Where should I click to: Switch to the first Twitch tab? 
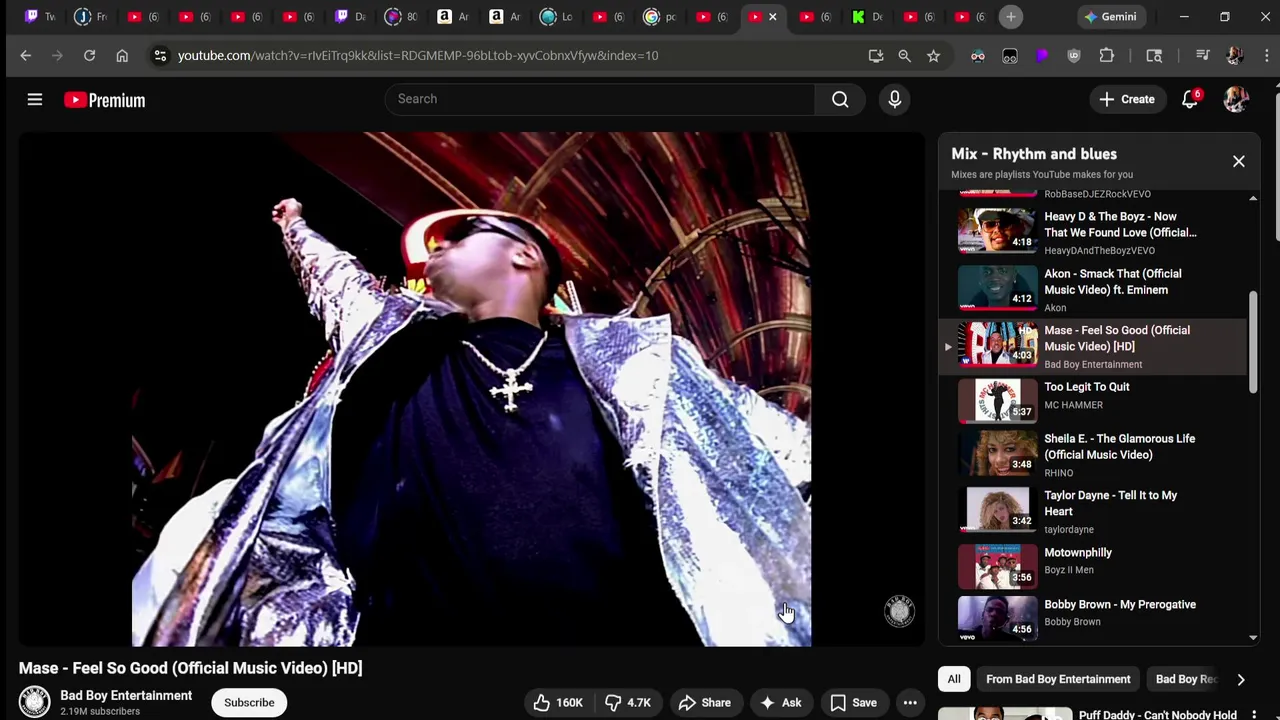(x=40, y=16)
